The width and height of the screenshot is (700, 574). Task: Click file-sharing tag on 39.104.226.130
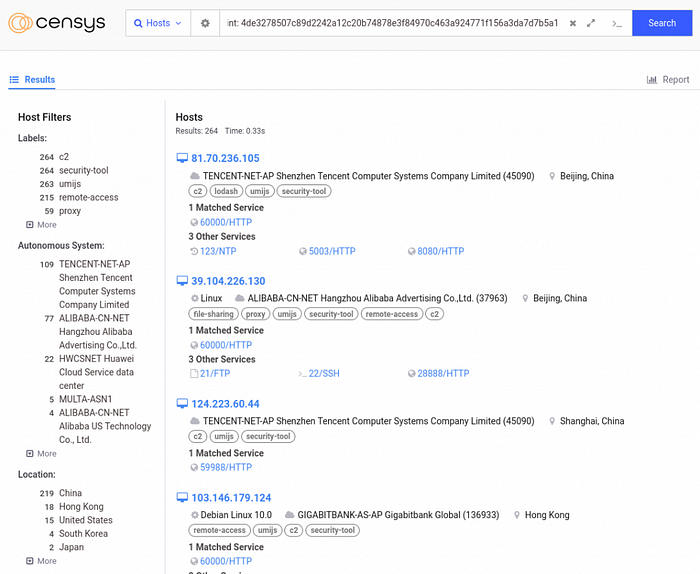click(x=213, y=314)
